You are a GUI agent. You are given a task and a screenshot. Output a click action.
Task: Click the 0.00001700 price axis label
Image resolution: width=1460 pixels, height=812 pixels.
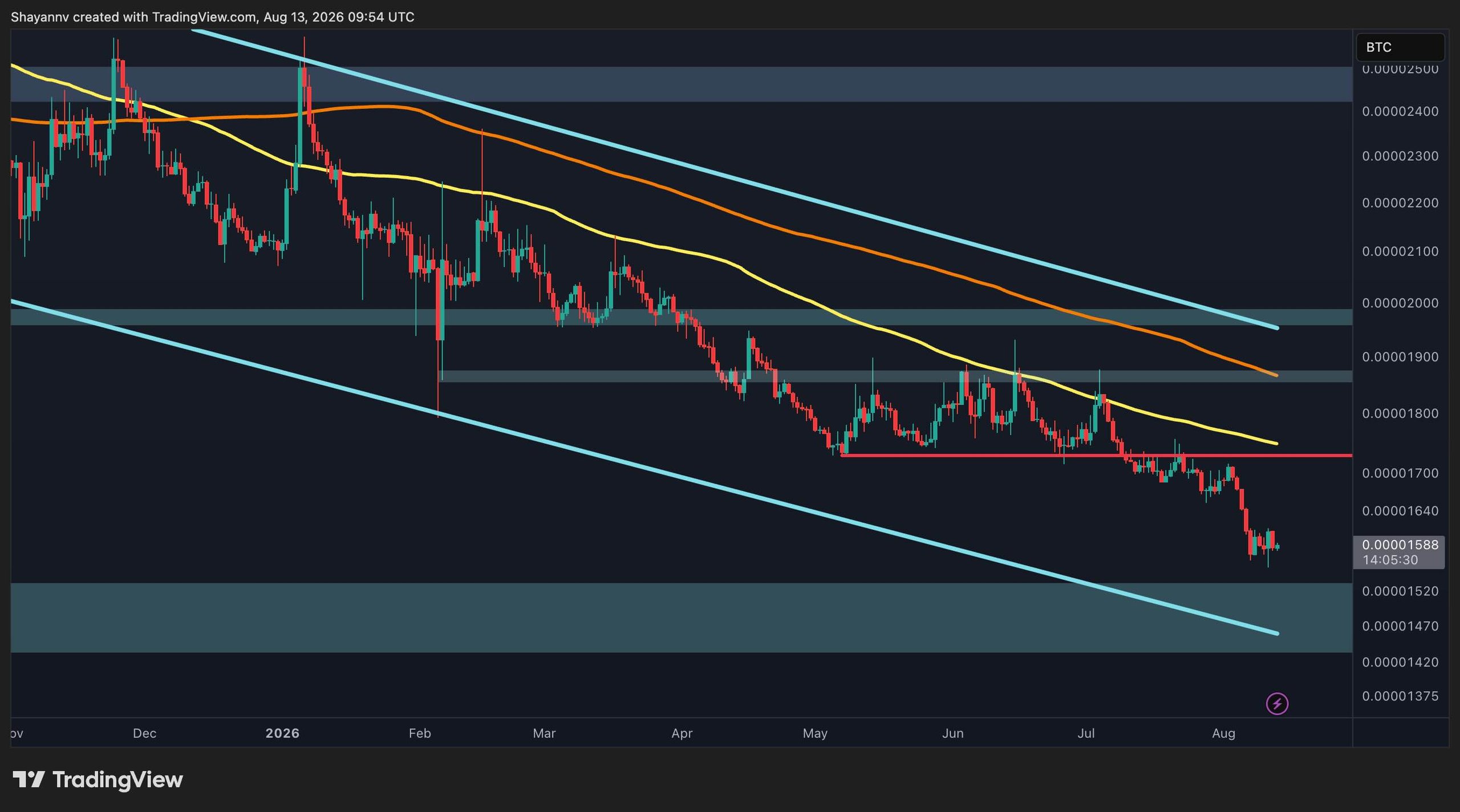[x=1400, y=473]
